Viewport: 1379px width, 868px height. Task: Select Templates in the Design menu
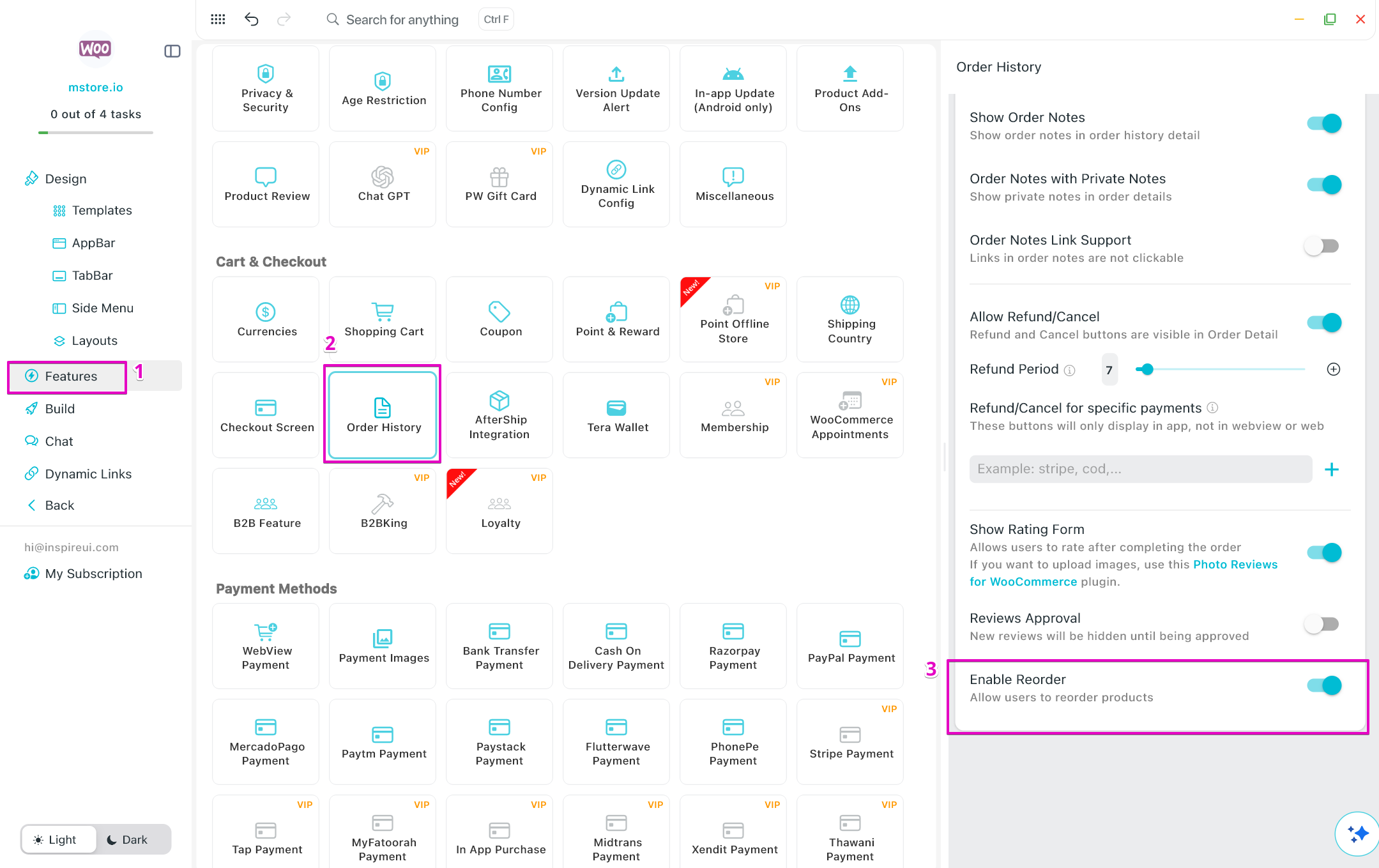[102, 210]
